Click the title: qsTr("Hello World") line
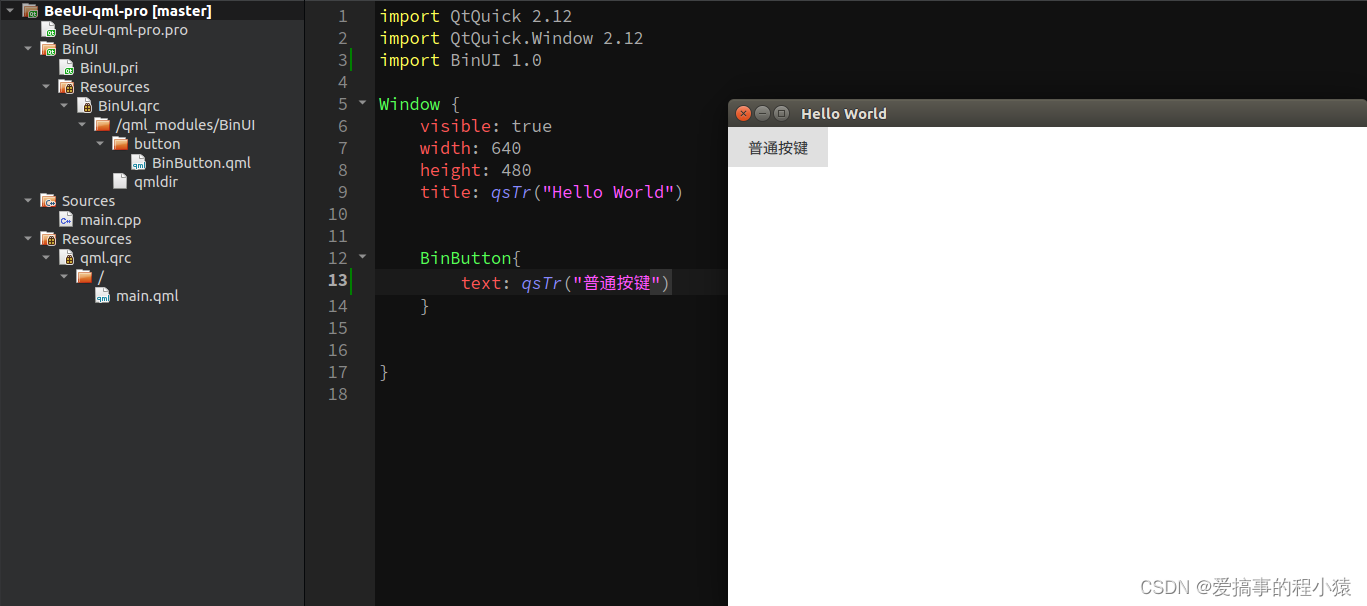The image size is (1367, 606). pos(552,192)
